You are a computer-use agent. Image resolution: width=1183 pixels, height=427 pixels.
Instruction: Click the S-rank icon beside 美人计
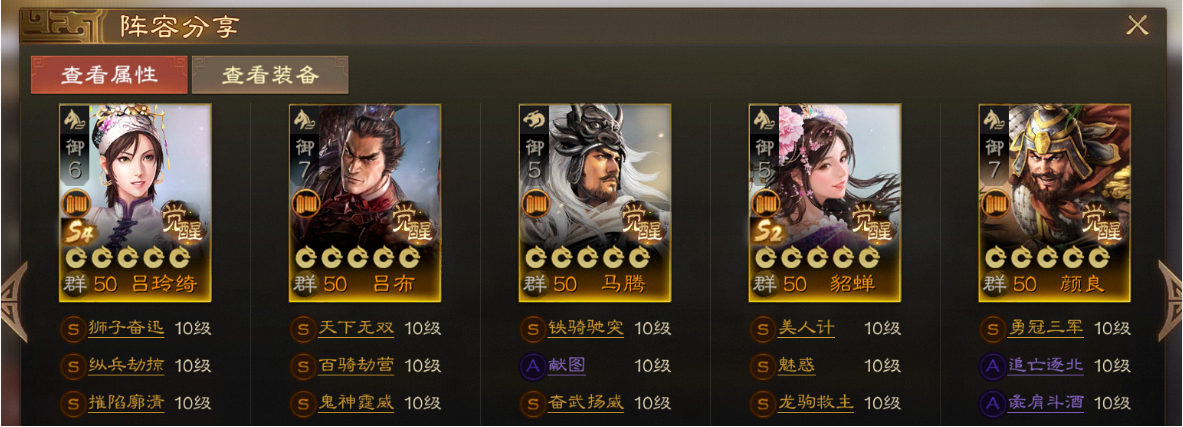[763, 329]
